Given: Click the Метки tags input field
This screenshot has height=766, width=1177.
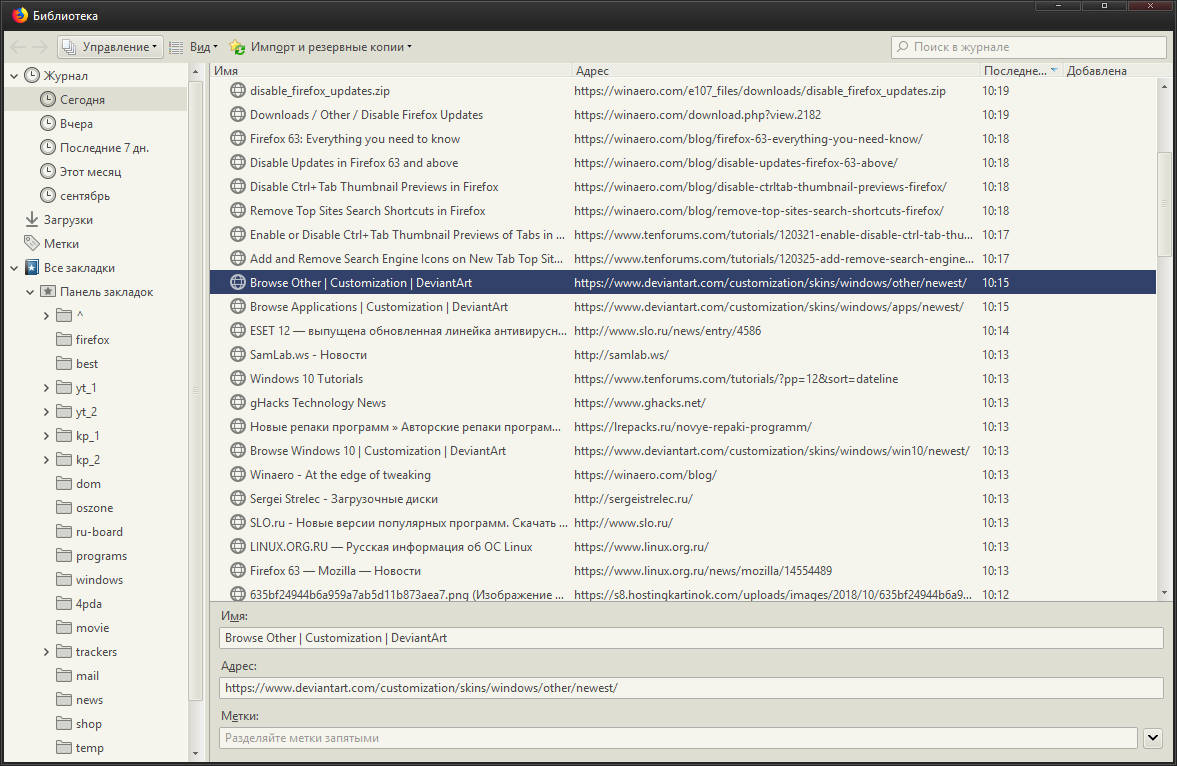Looking at the screenshot, I should pos(679,738).
